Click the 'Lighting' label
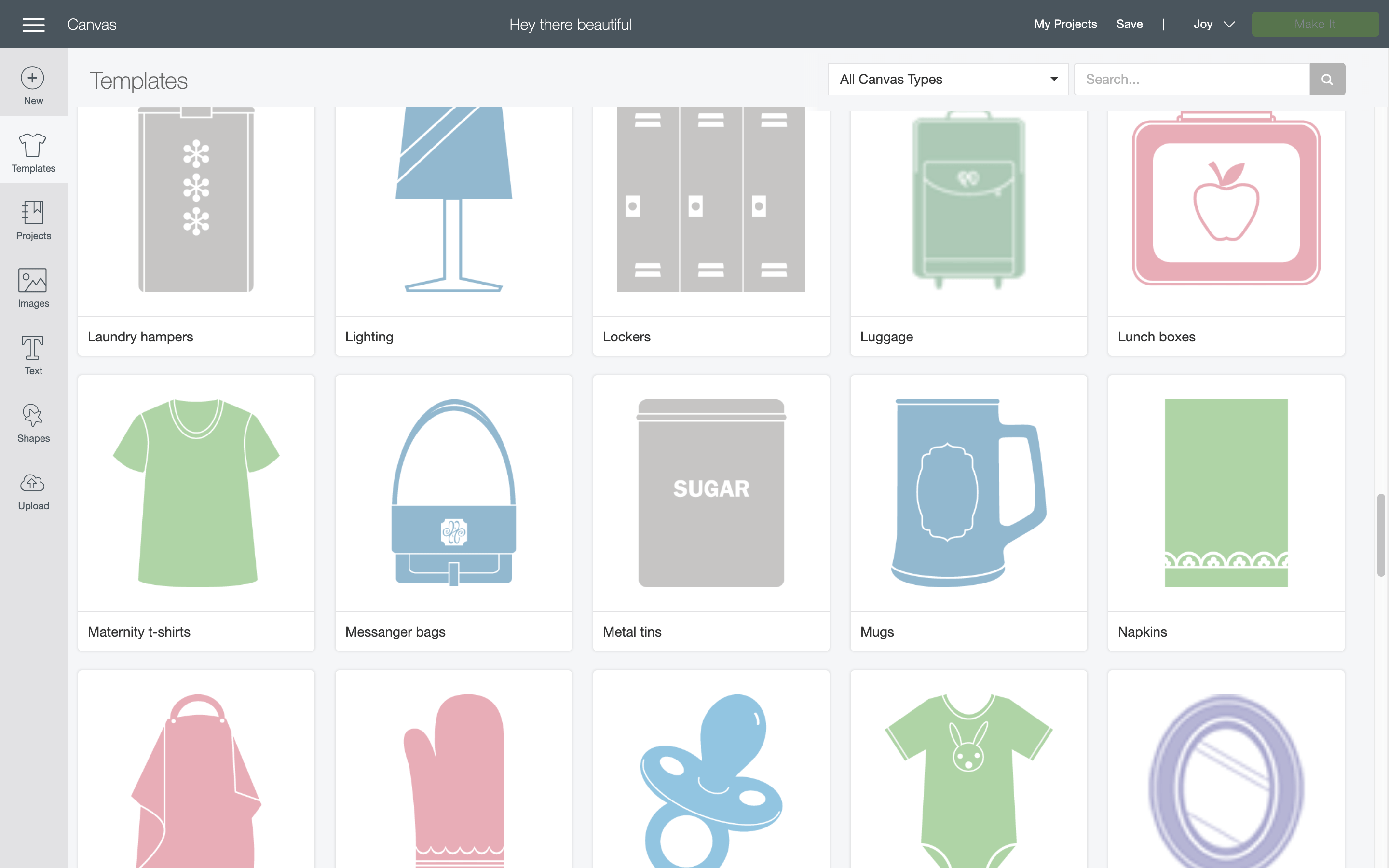The image size is (1389, 868). point(369,337)
